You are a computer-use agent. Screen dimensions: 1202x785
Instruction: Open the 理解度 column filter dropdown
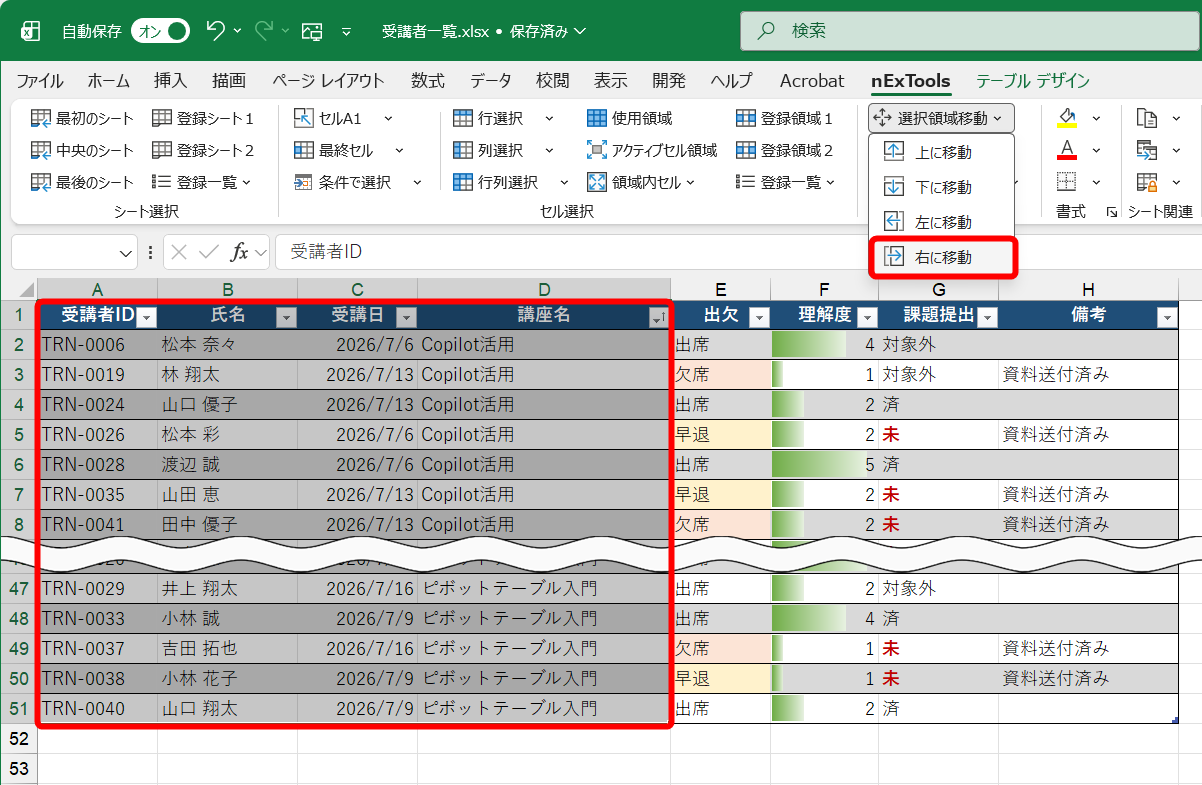[x=867, y=317]
